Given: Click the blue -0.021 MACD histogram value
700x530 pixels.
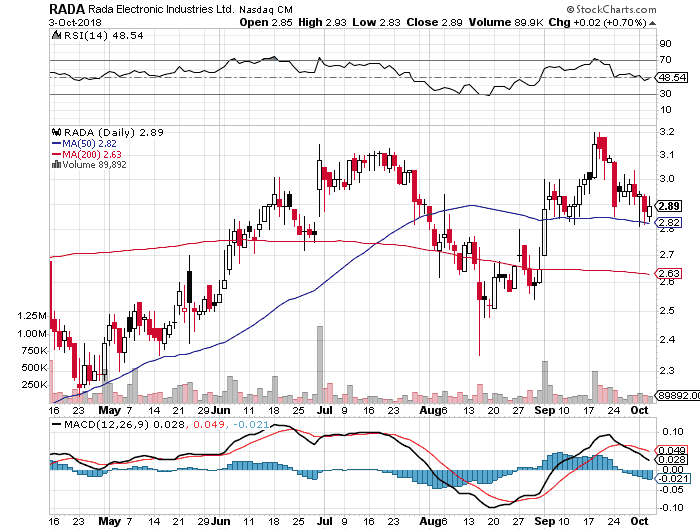Looking at the screenshot, I should pos(251,424).
